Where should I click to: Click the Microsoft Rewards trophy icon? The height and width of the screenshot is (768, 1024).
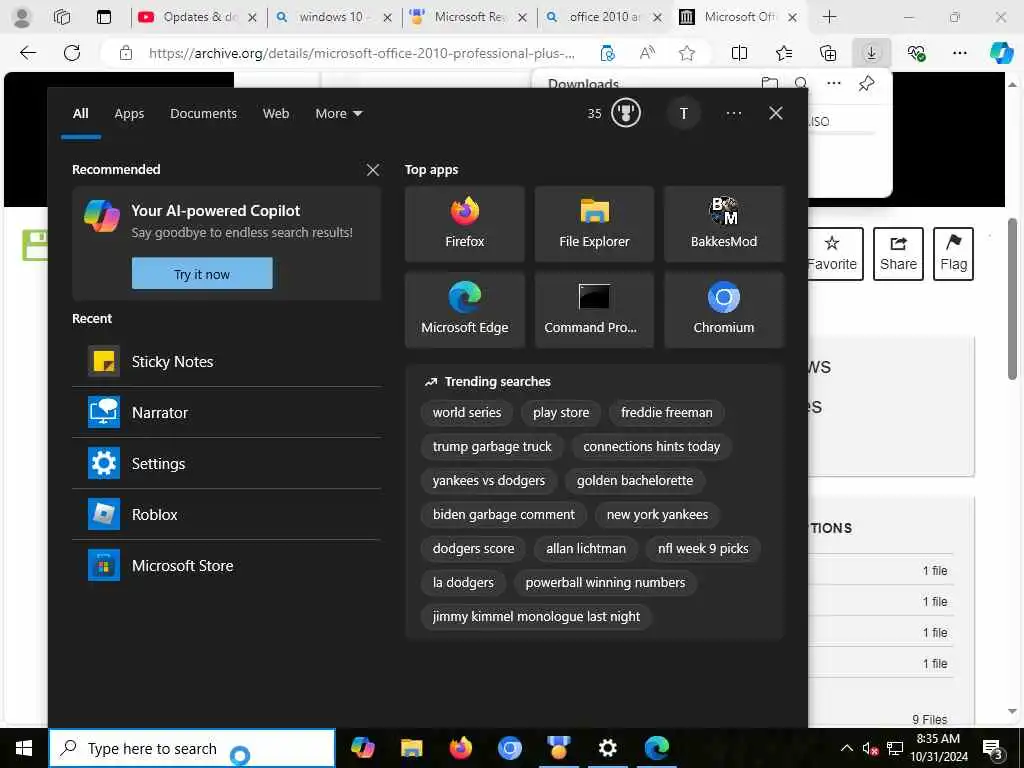click(x=626, y=114)
